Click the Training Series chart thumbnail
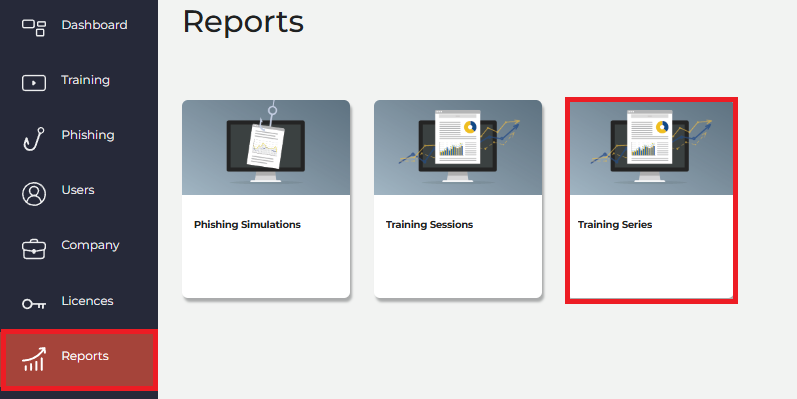 pos(651,148)
